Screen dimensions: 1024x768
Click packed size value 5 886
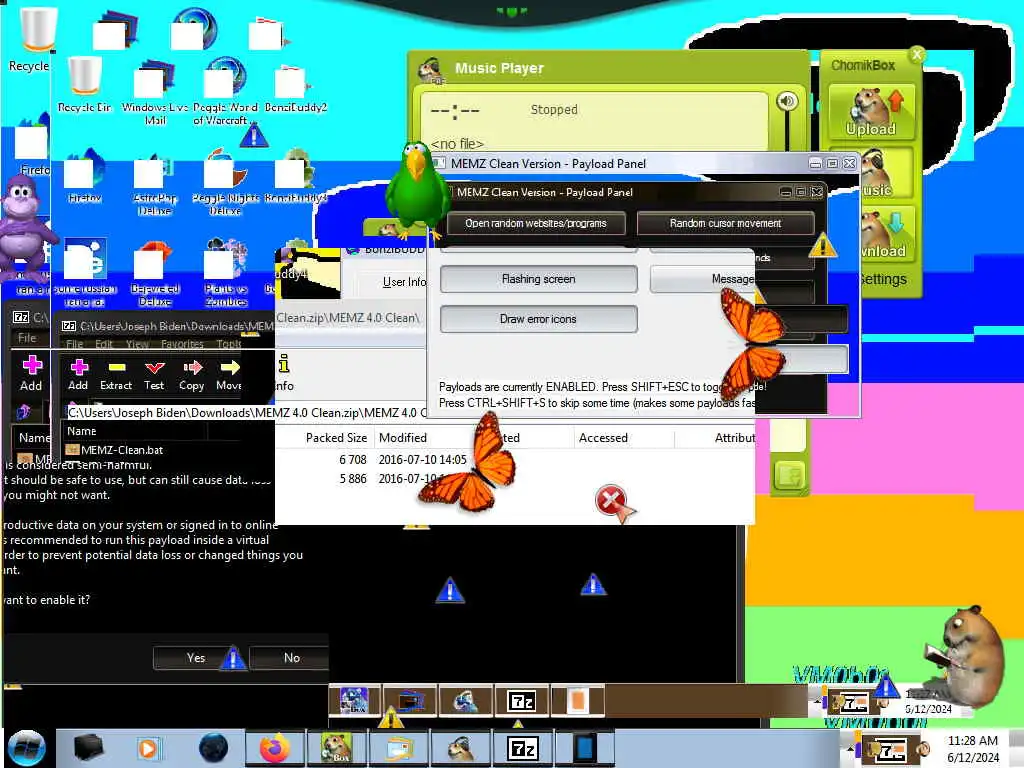[353, 479]
